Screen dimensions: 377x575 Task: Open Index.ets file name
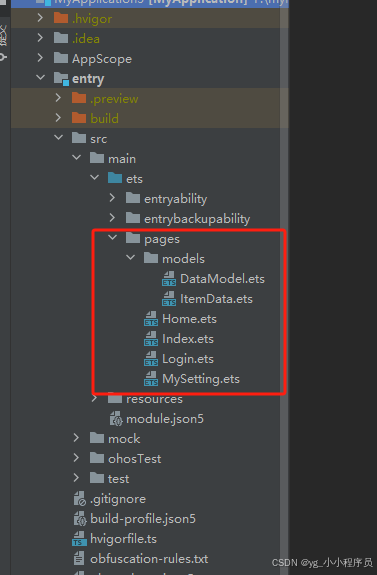[188, 338]
